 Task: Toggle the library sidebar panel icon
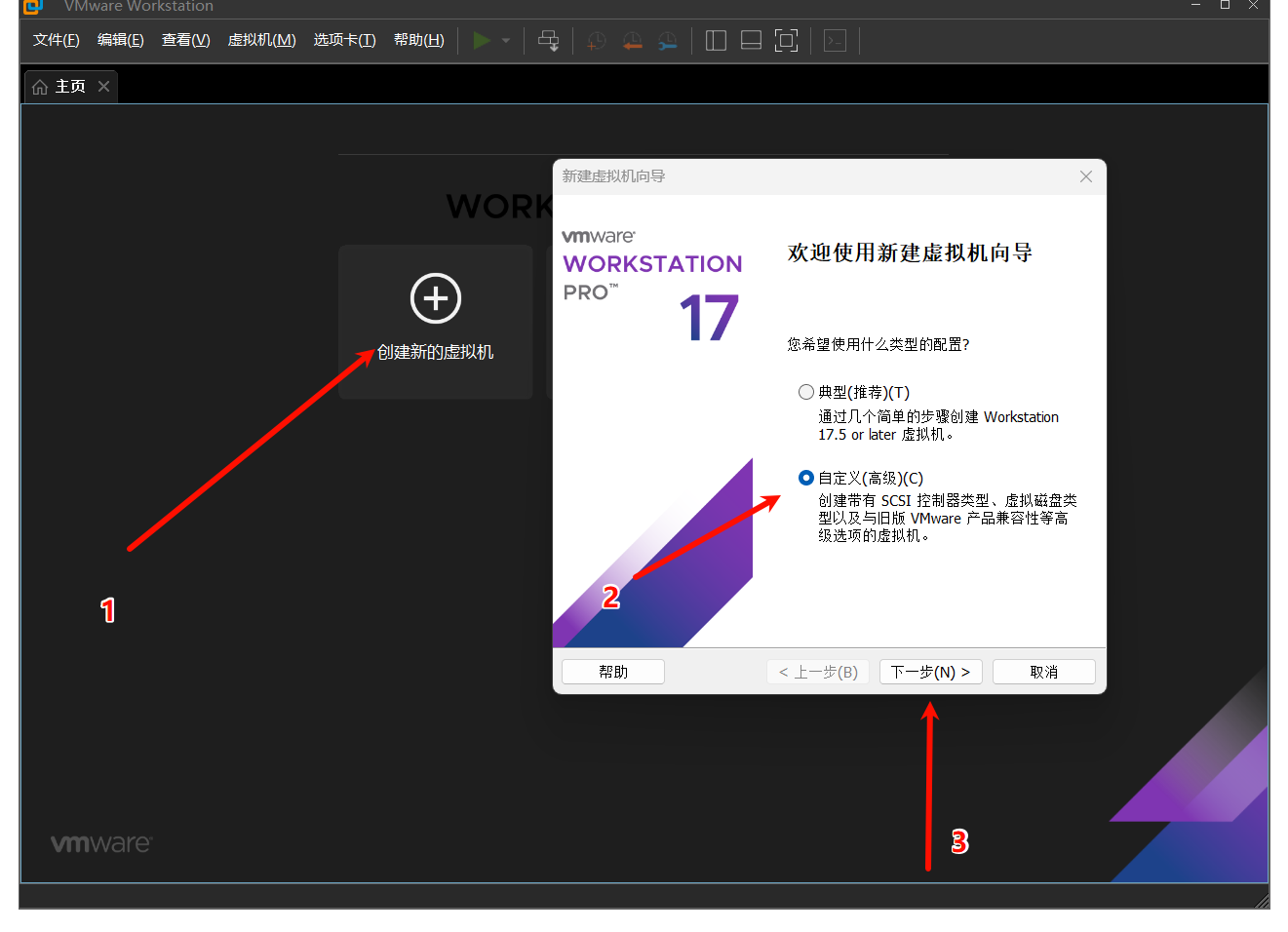pyautogui.click(x=716, y=40)
